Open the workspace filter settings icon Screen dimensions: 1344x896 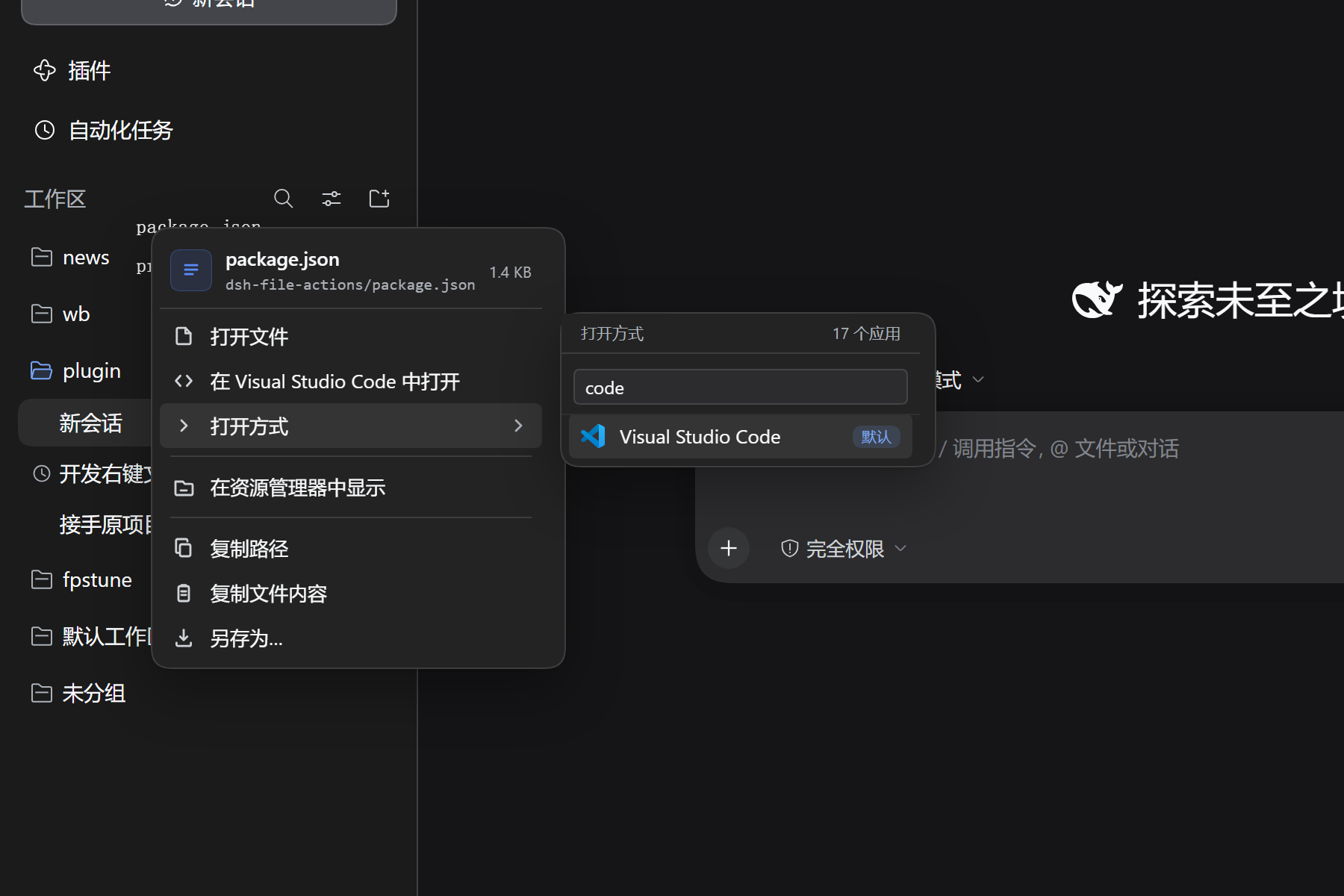pyautogui.click(x=332, y=199)
